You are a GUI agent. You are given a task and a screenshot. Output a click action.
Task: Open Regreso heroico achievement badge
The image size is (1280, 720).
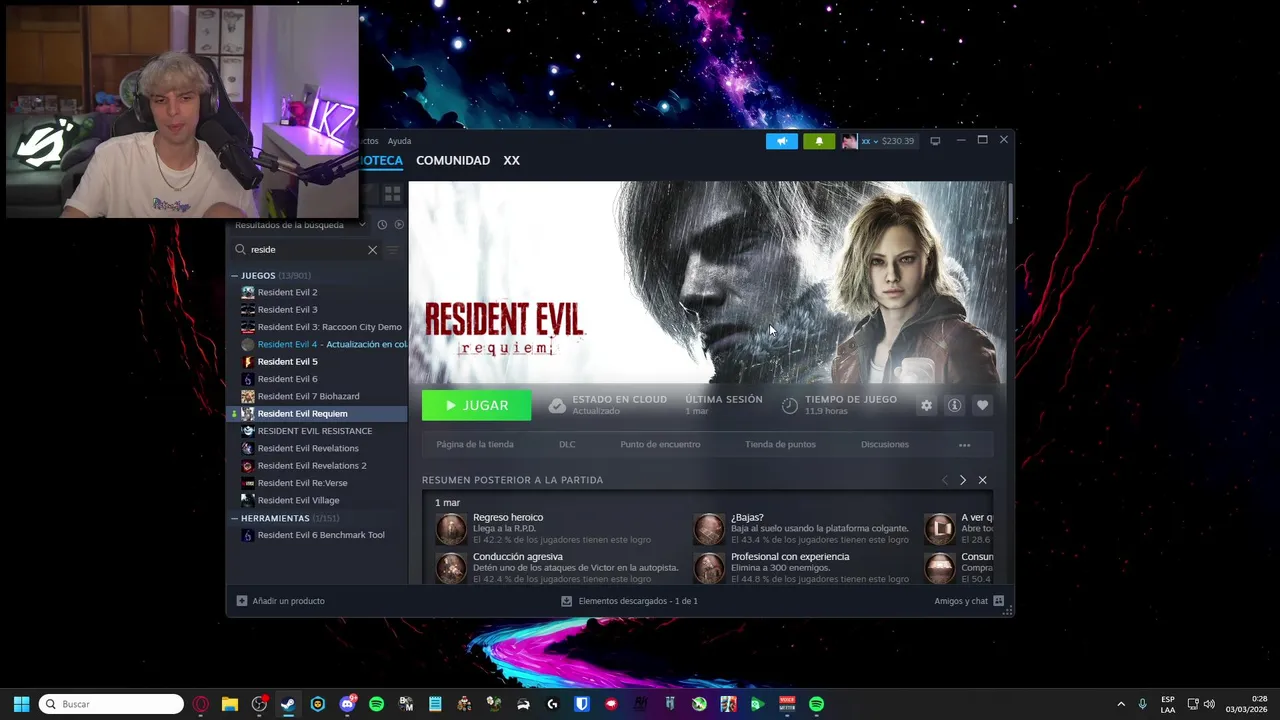click(x=451, y=528)
